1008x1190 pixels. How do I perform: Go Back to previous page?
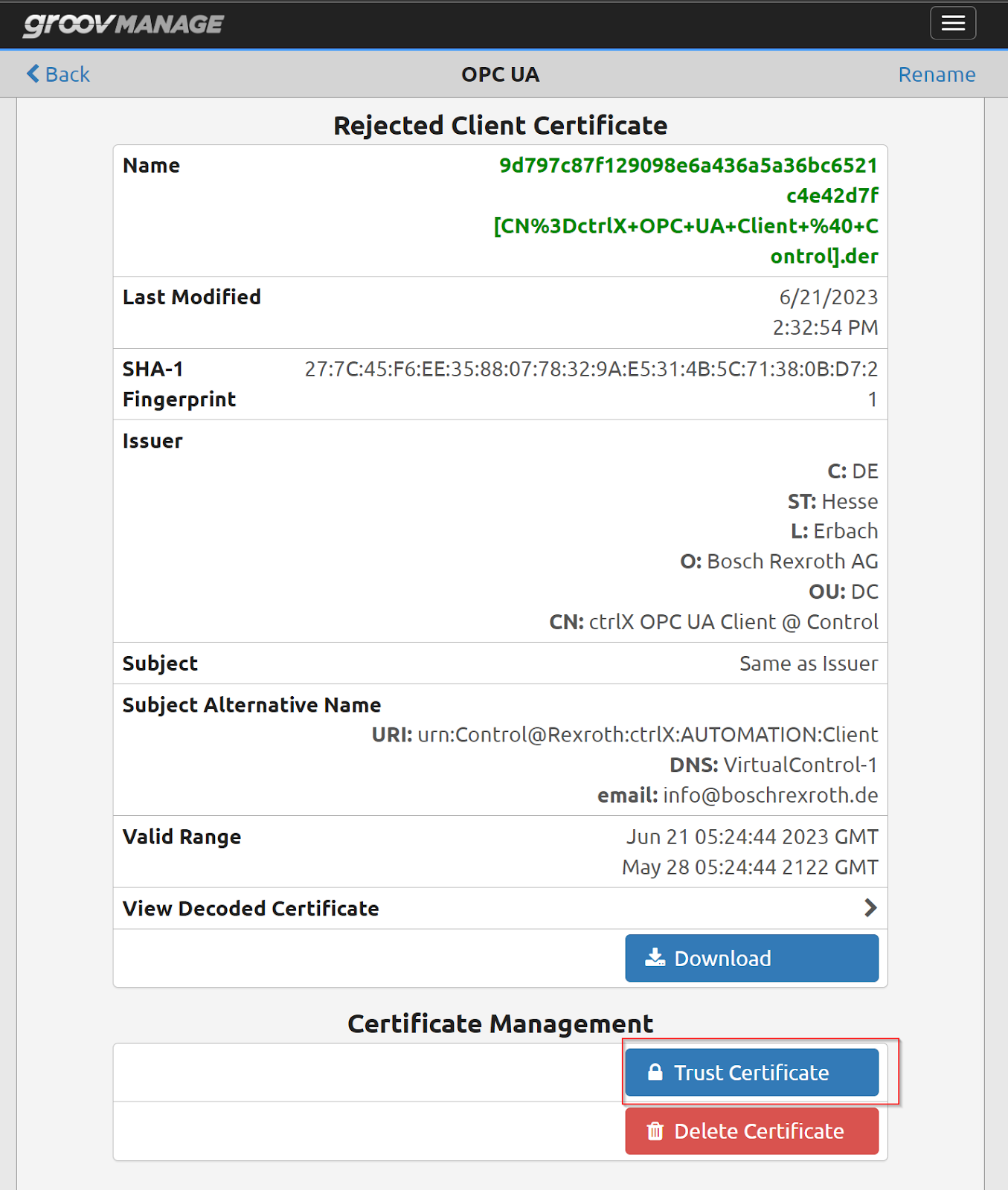pyautogui.click(x=58, y=74)
